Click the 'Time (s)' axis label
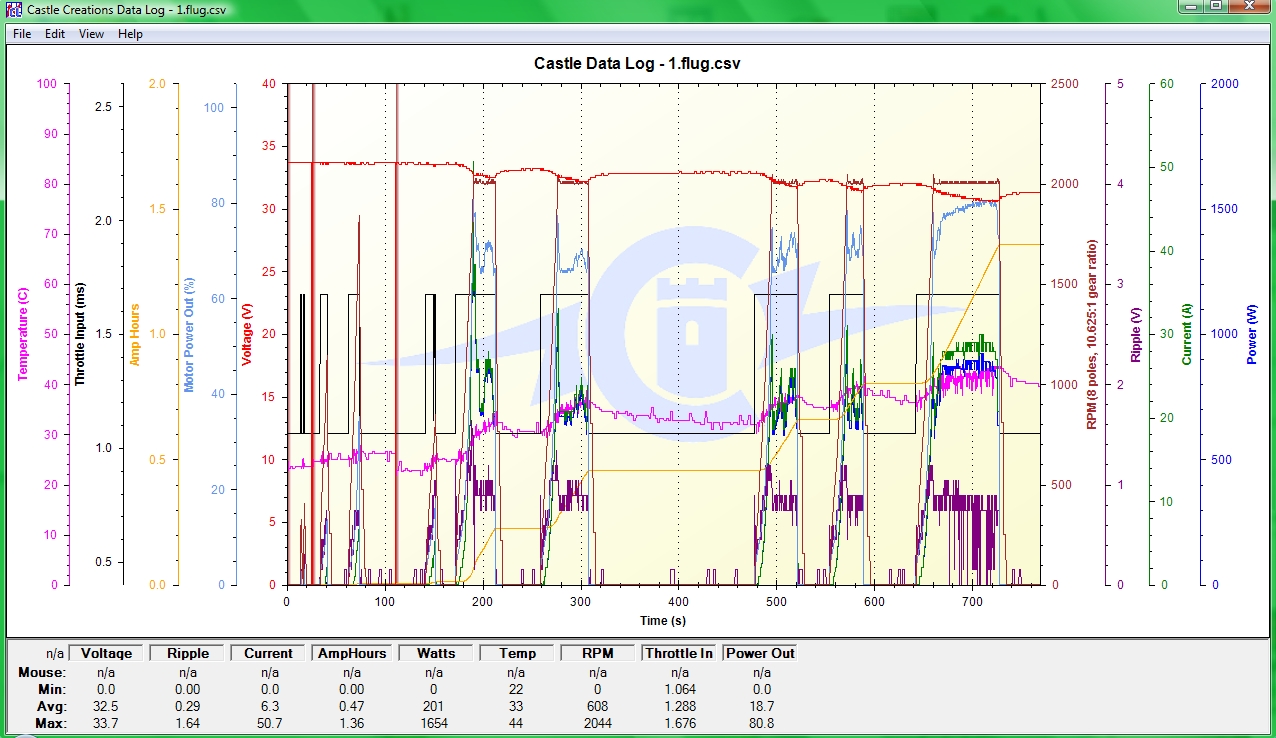Screen dimensions: 1276x738 (665, 621)
